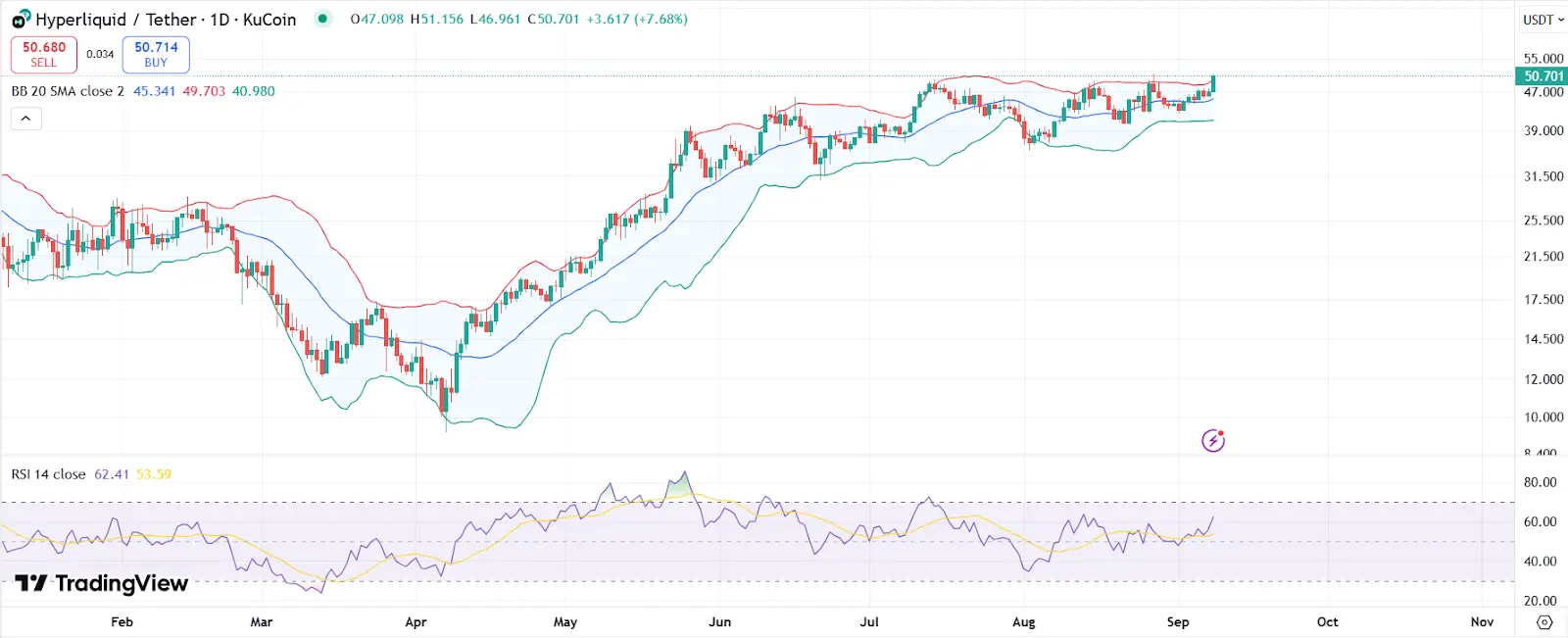Click the Mar label on time axis

pos(262,622)
